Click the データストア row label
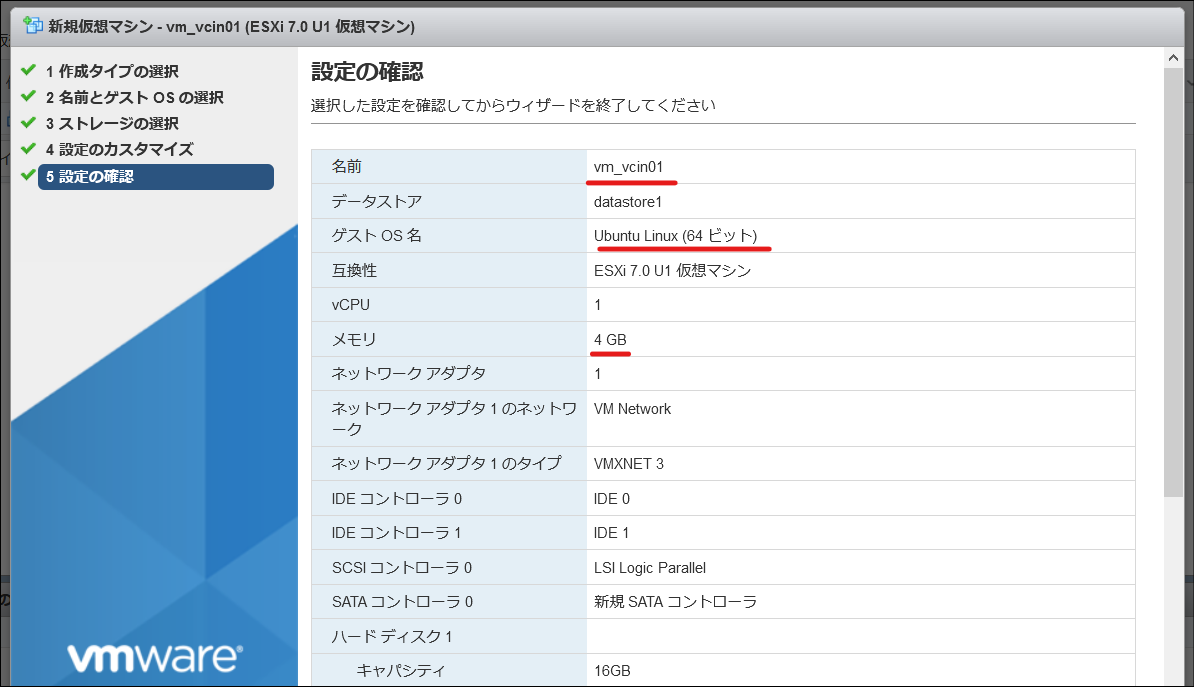 coord(376,202)
